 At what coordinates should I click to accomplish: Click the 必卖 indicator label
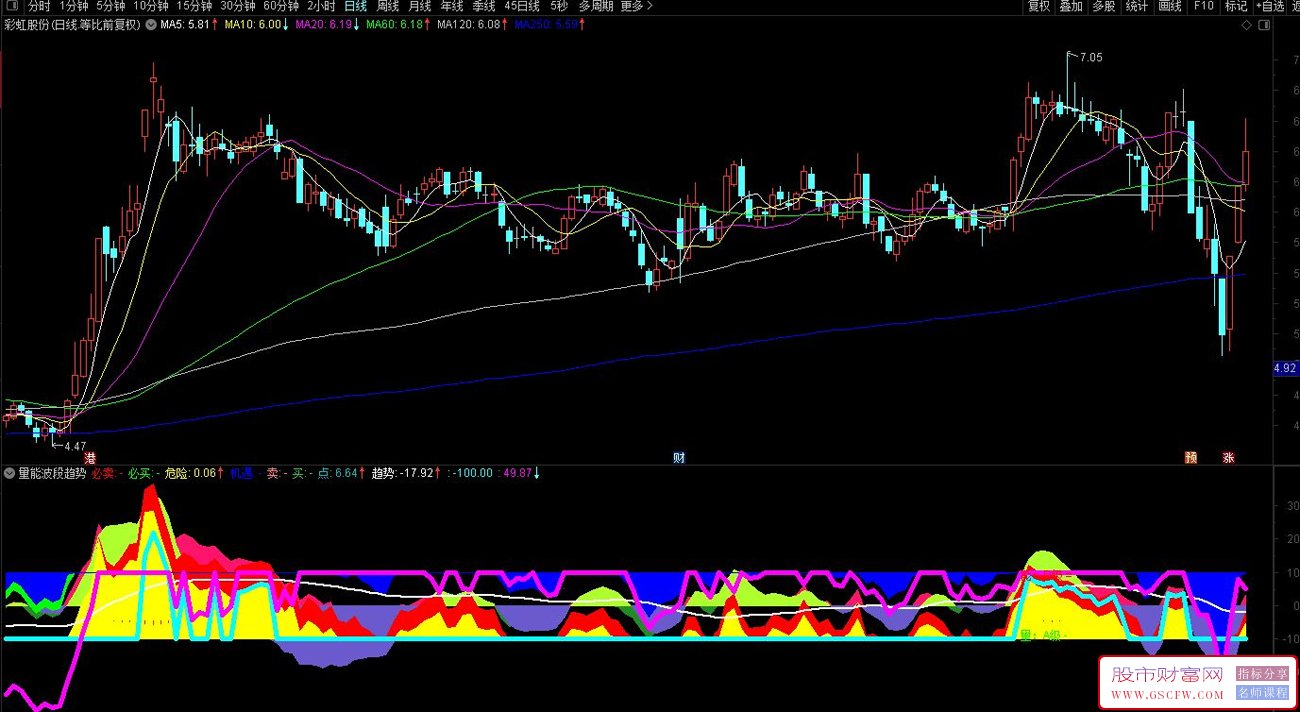click(105, 473)
